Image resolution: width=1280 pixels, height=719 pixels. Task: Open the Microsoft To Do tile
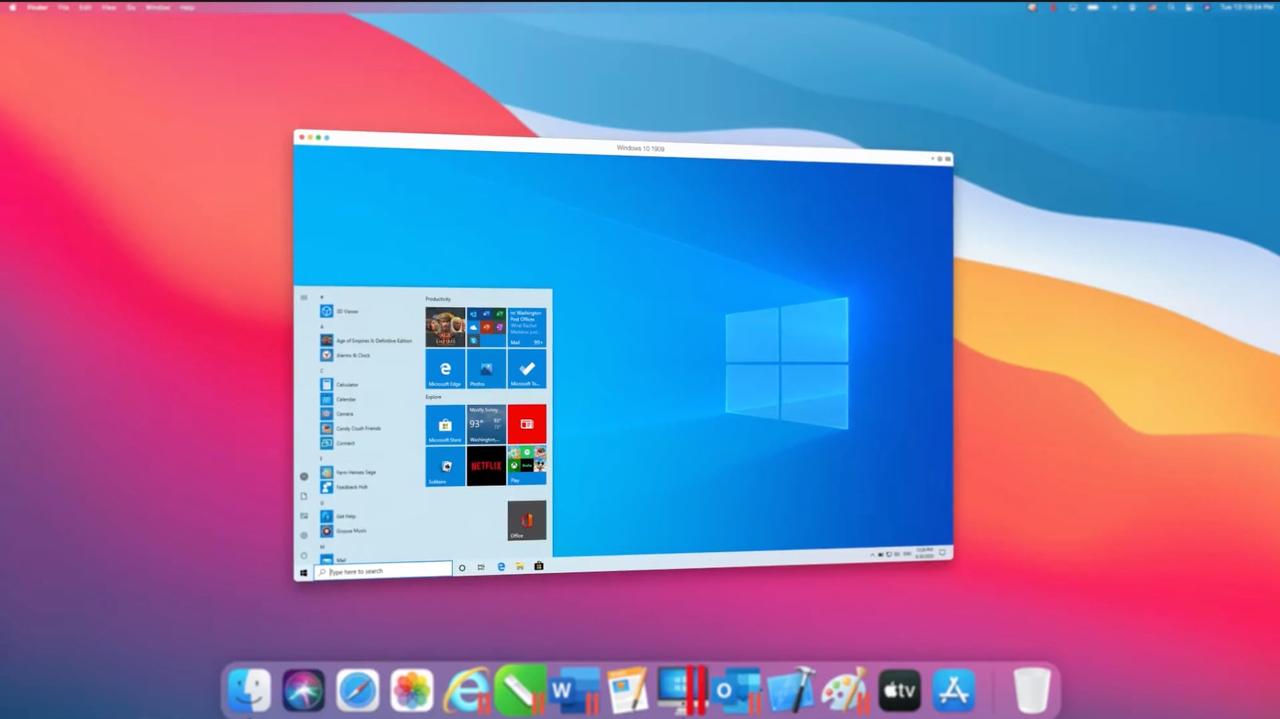point(527,368)
